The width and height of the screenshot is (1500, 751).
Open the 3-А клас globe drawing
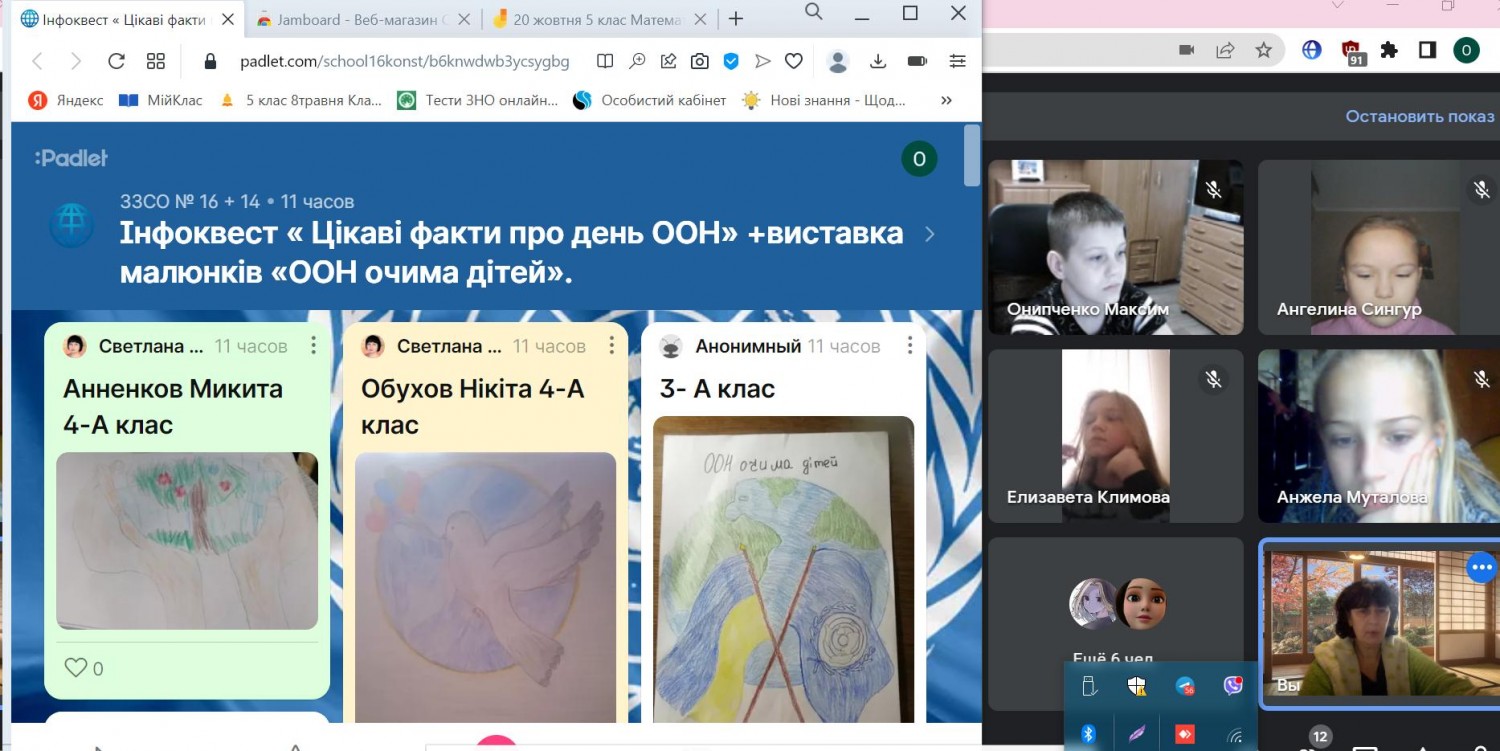[x=784, y=569]
